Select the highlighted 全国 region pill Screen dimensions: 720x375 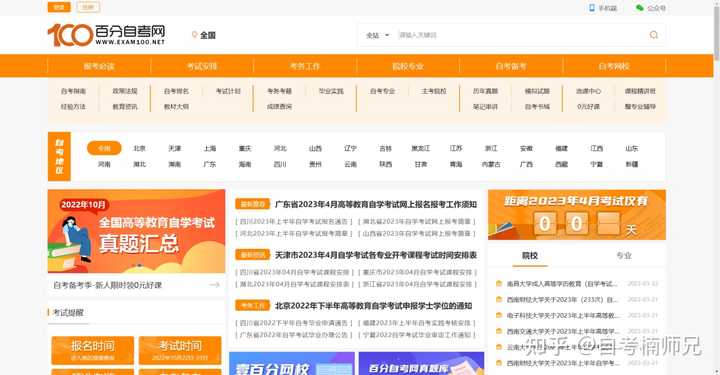coord(104,148)
